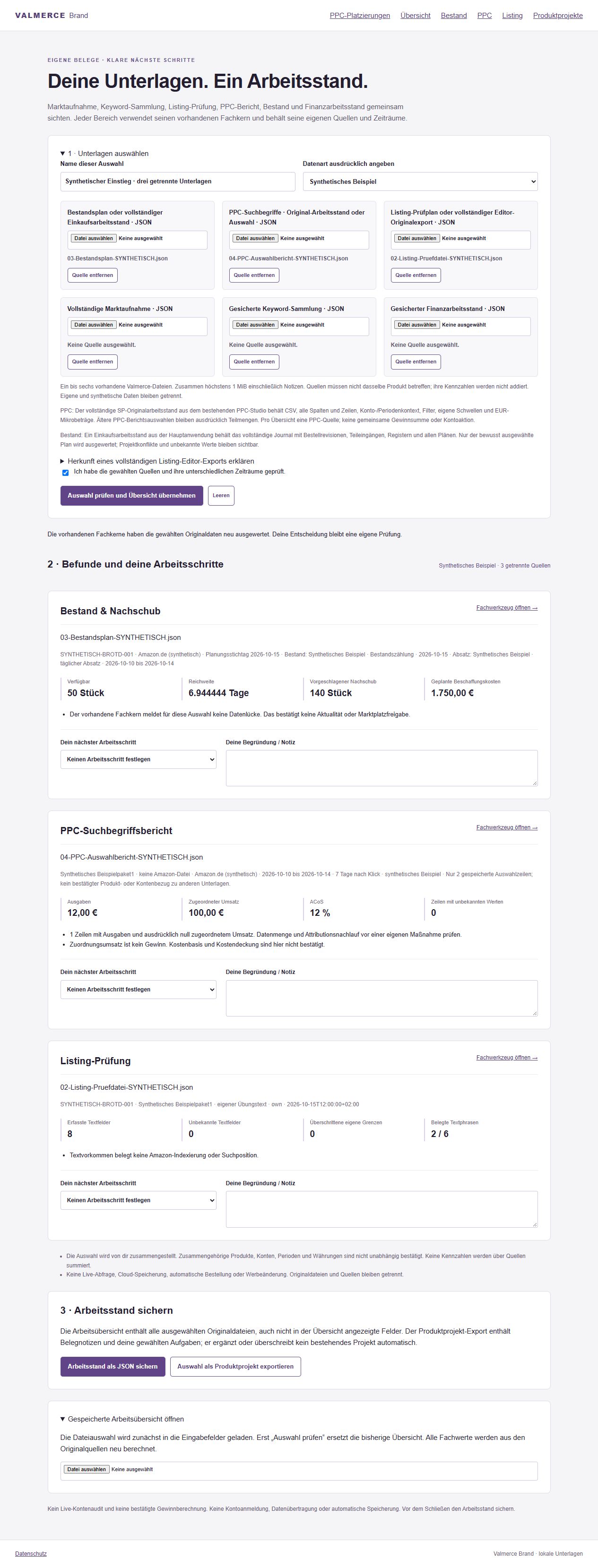Open the Datenschutz footer link

[30, 1553]
